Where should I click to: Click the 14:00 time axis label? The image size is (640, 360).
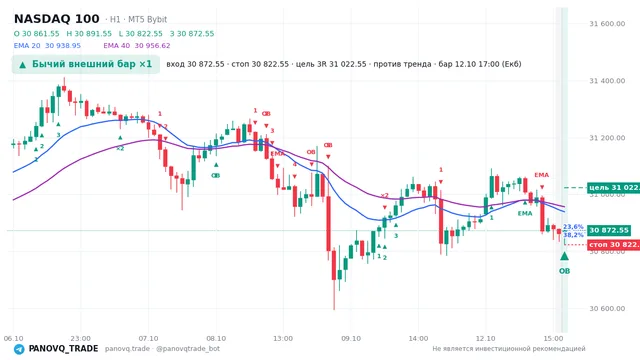point(418,338)
